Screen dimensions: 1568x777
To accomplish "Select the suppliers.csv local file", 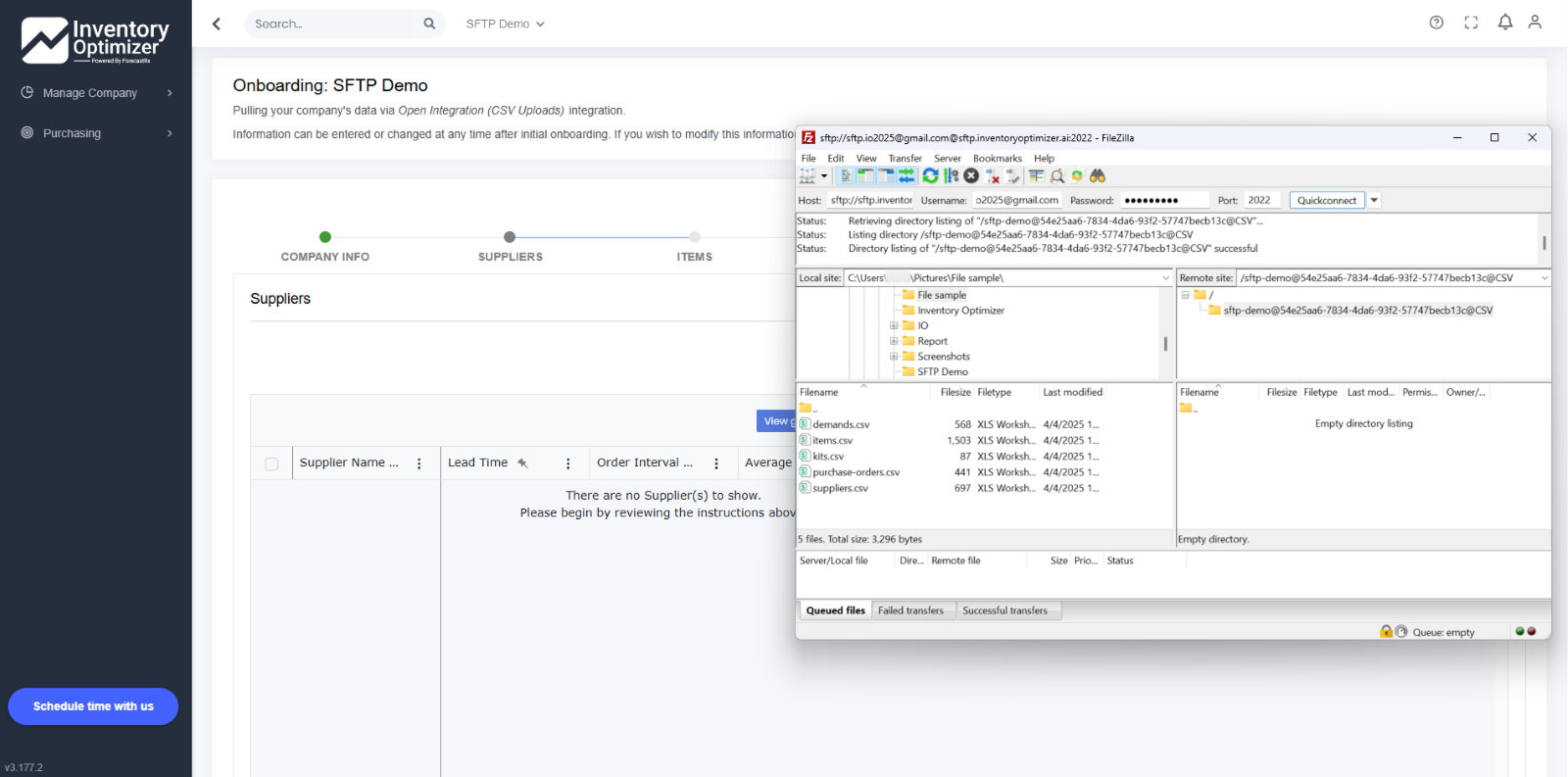I will pyautogui.click(x=840, y=488).
